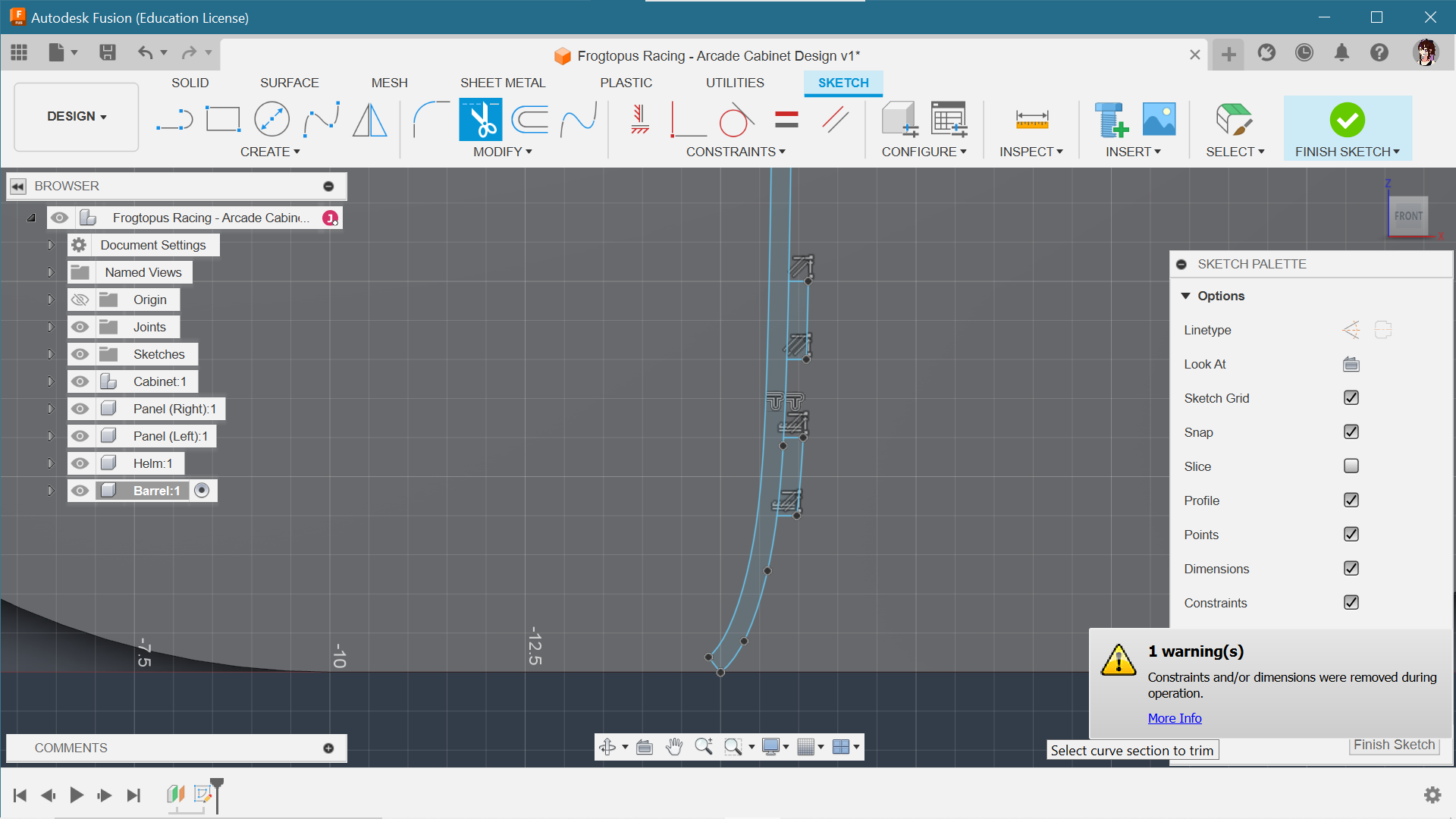Undo the last action
This screenshot has width=1456, height=819.
coord(145,52)
